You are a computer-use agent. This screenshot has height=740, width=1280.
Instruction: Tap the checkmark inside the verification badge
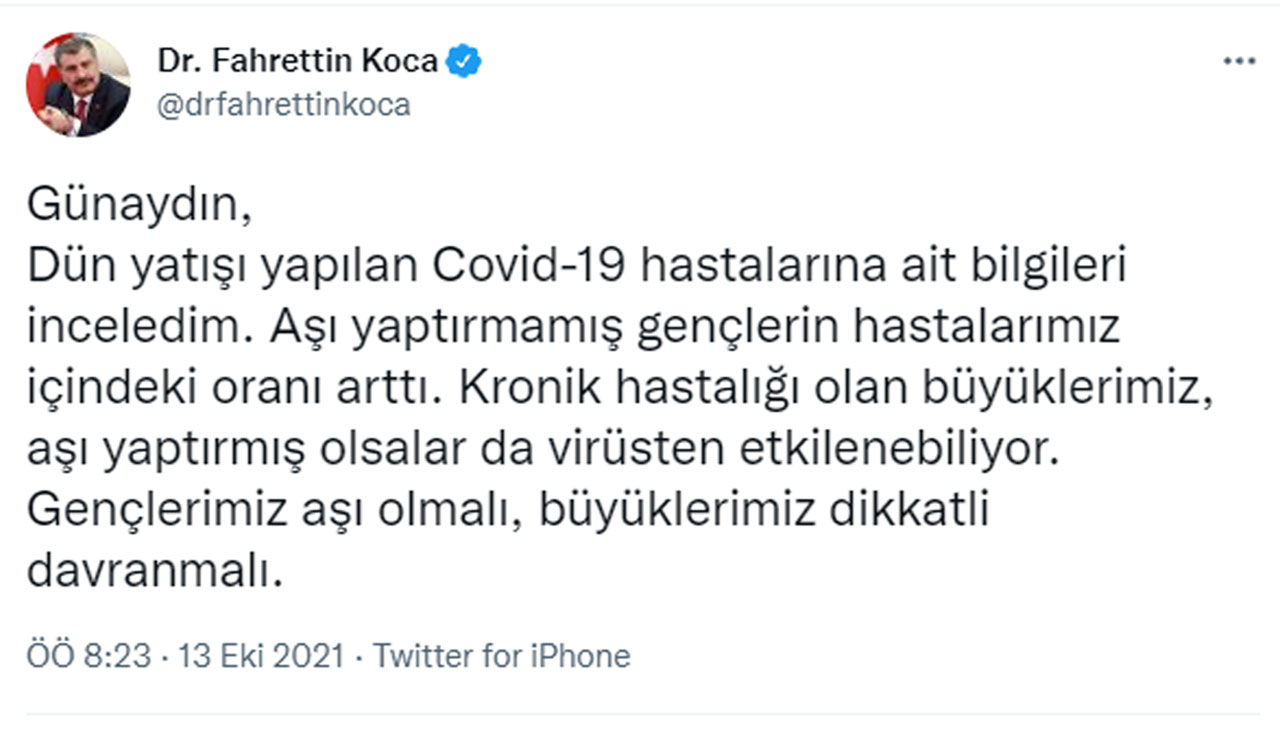point(463,59)
